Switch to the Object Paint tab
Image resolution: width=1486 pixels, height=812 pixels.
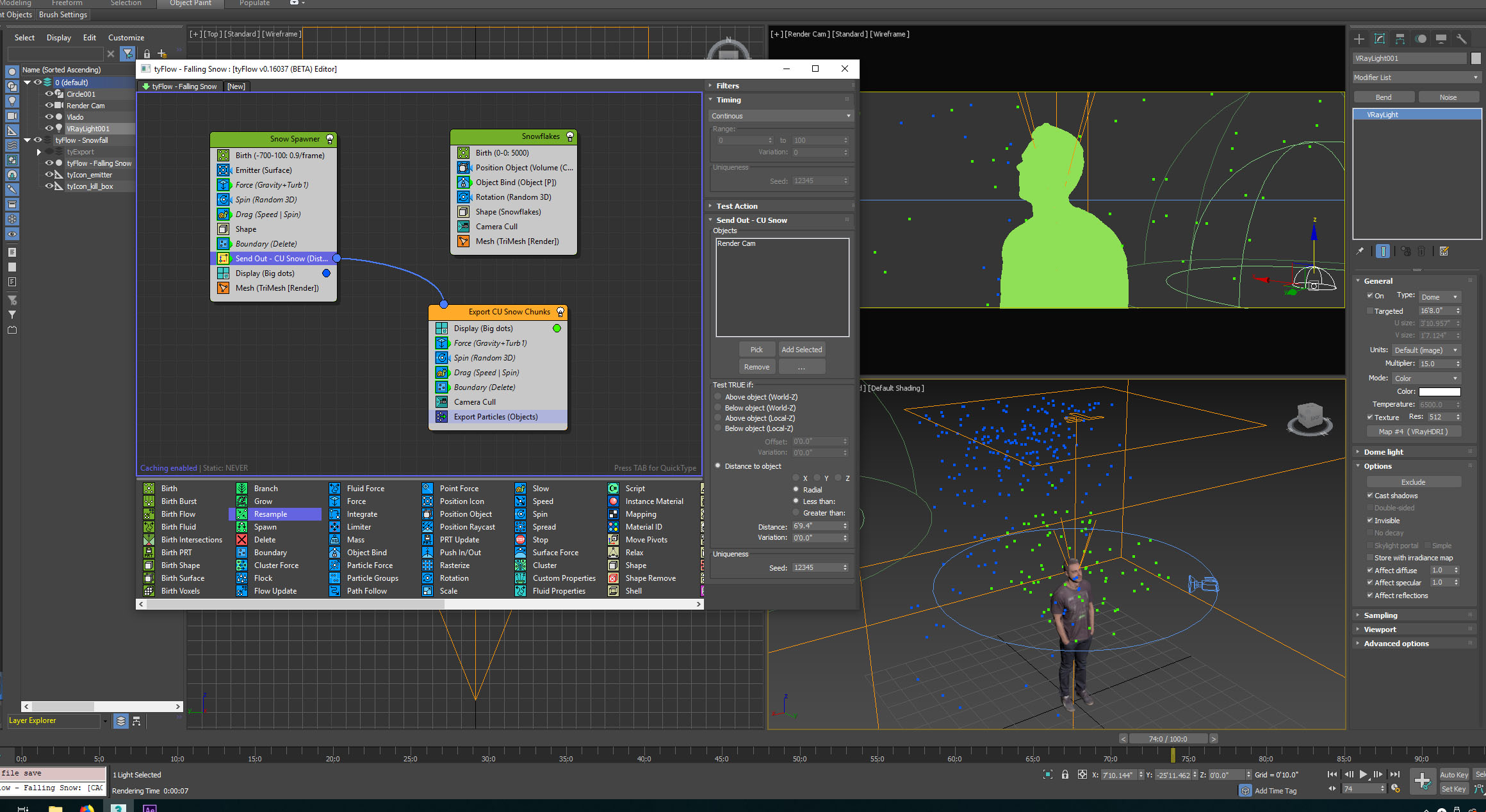pyautogui.click(x=190, y=3)
